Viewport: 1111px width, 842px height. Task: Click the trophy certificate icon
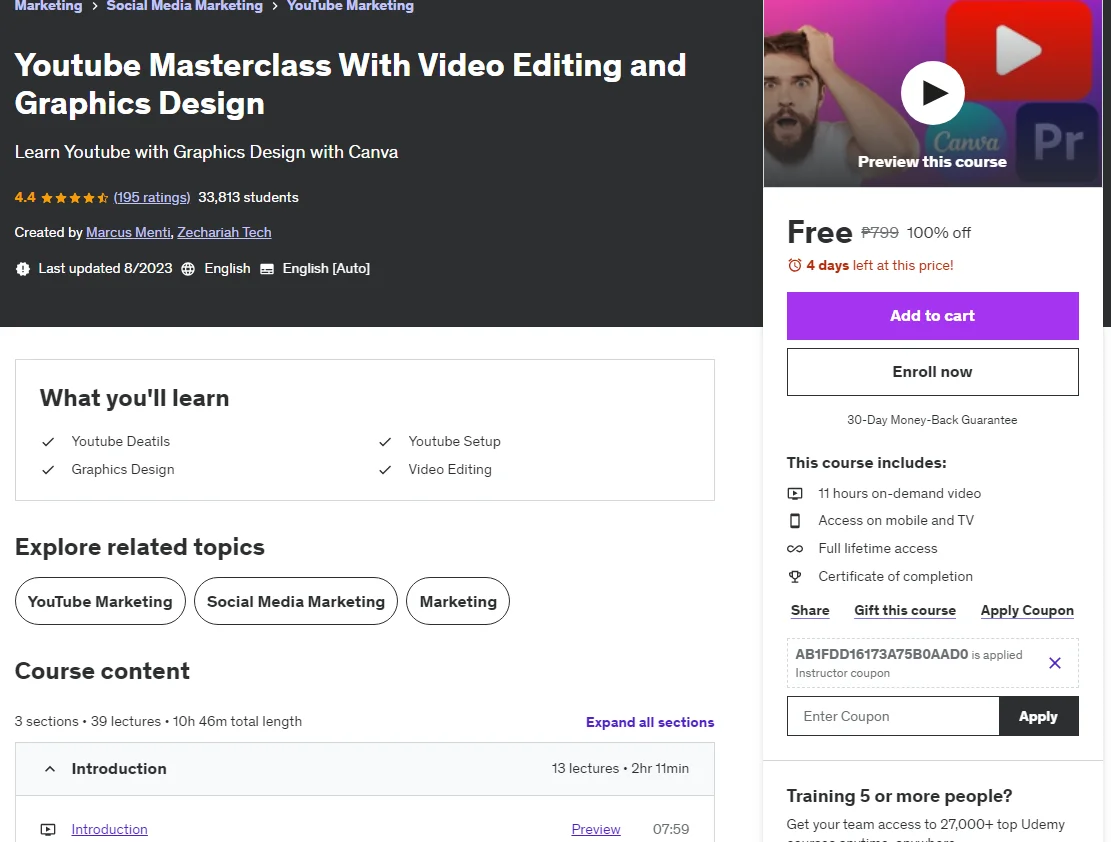(x=795, y=577)
